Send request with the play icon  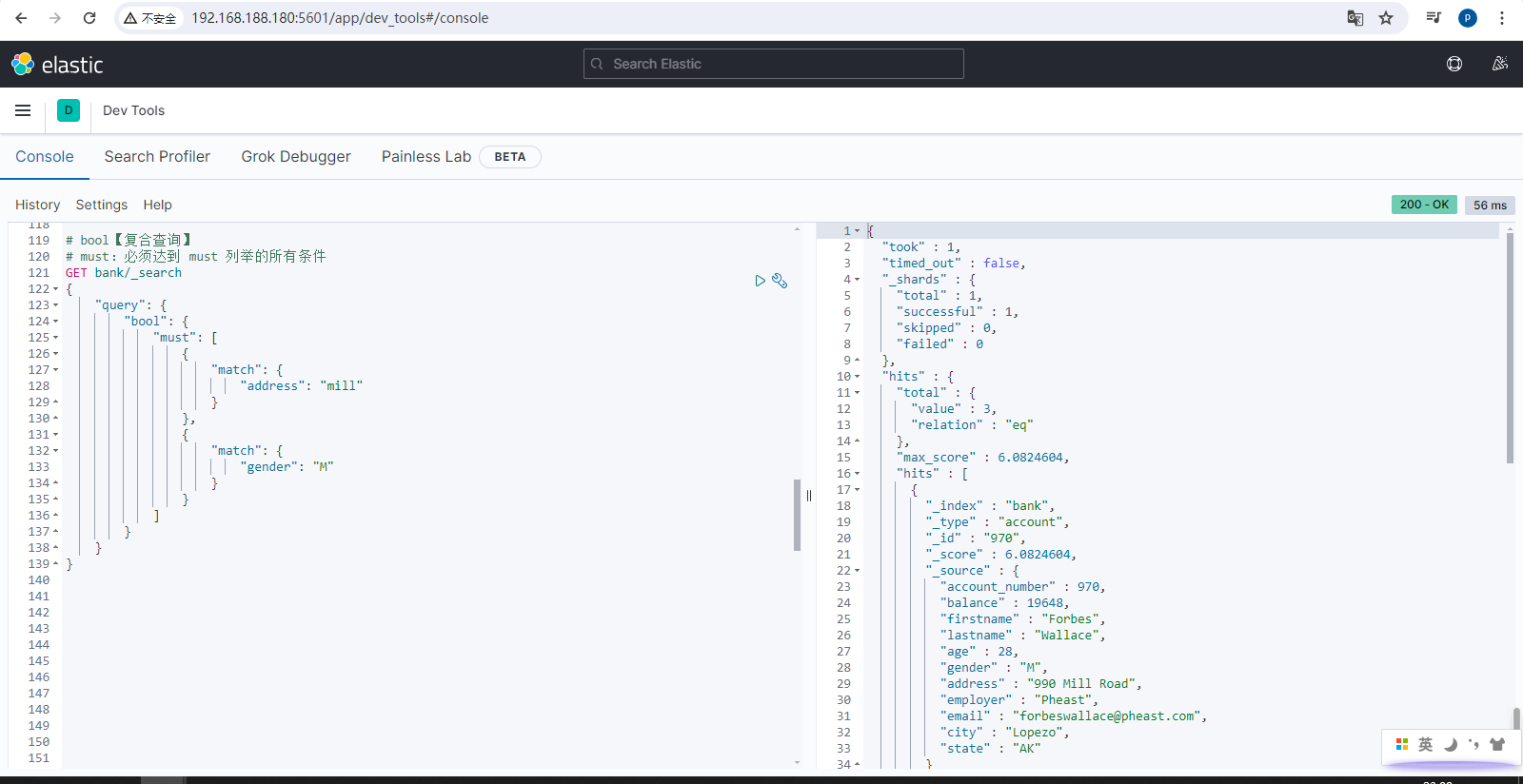click(x=760, y=281)
